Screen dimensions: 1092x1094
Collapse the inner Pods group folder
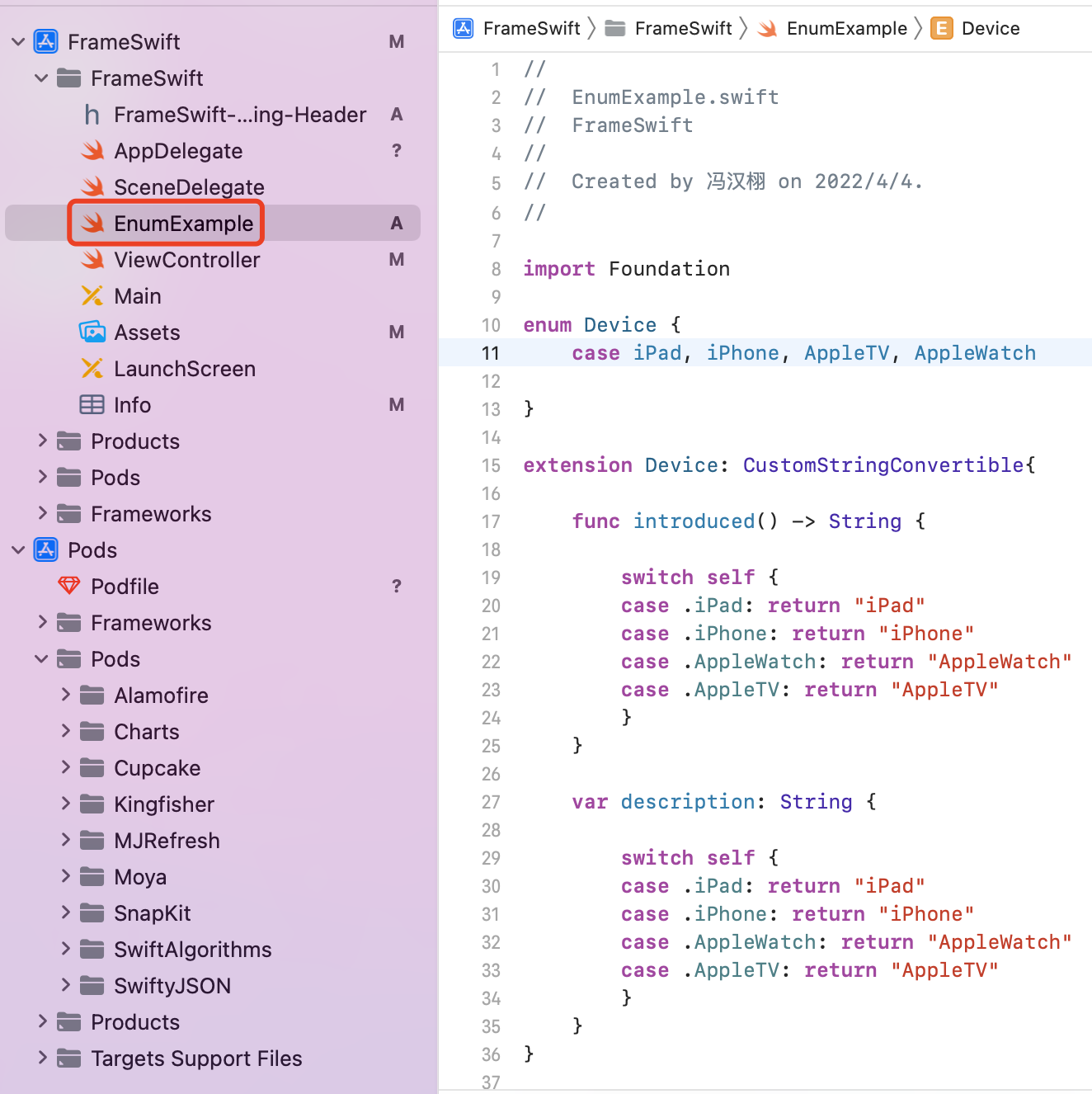tap(41, 658)
